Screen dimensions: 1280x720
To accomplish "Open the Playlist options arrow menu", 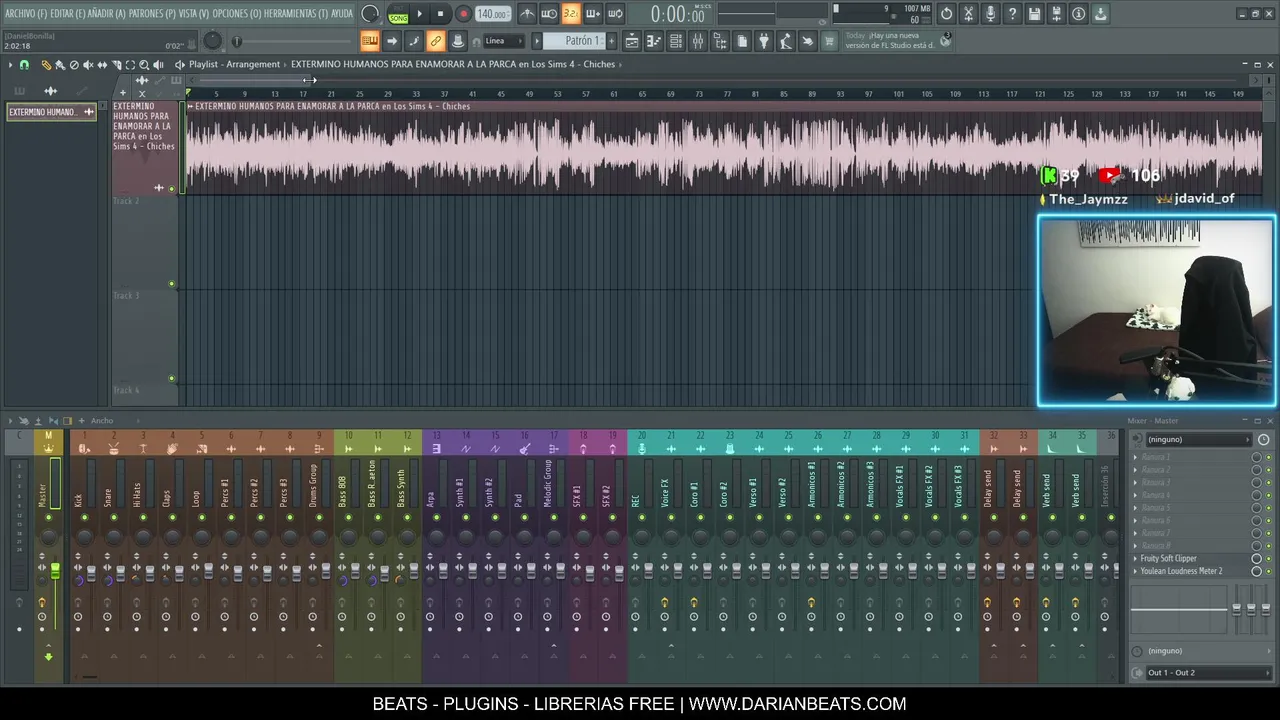I will click(10, 64).
